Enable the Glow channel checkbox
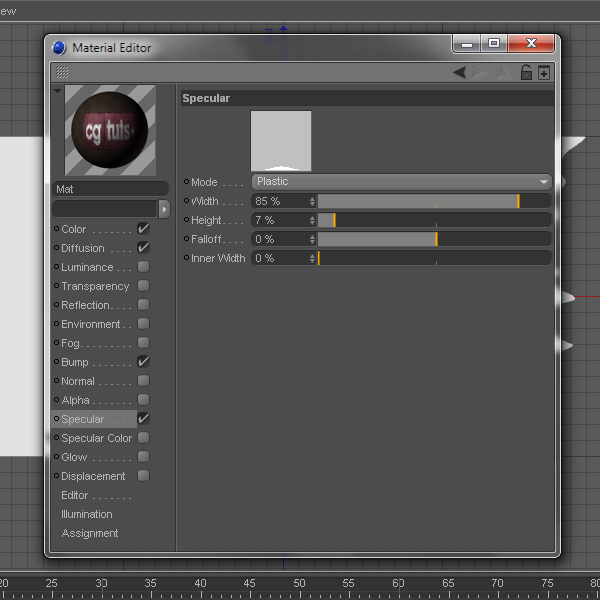600x600 pixels. point(143,457)
